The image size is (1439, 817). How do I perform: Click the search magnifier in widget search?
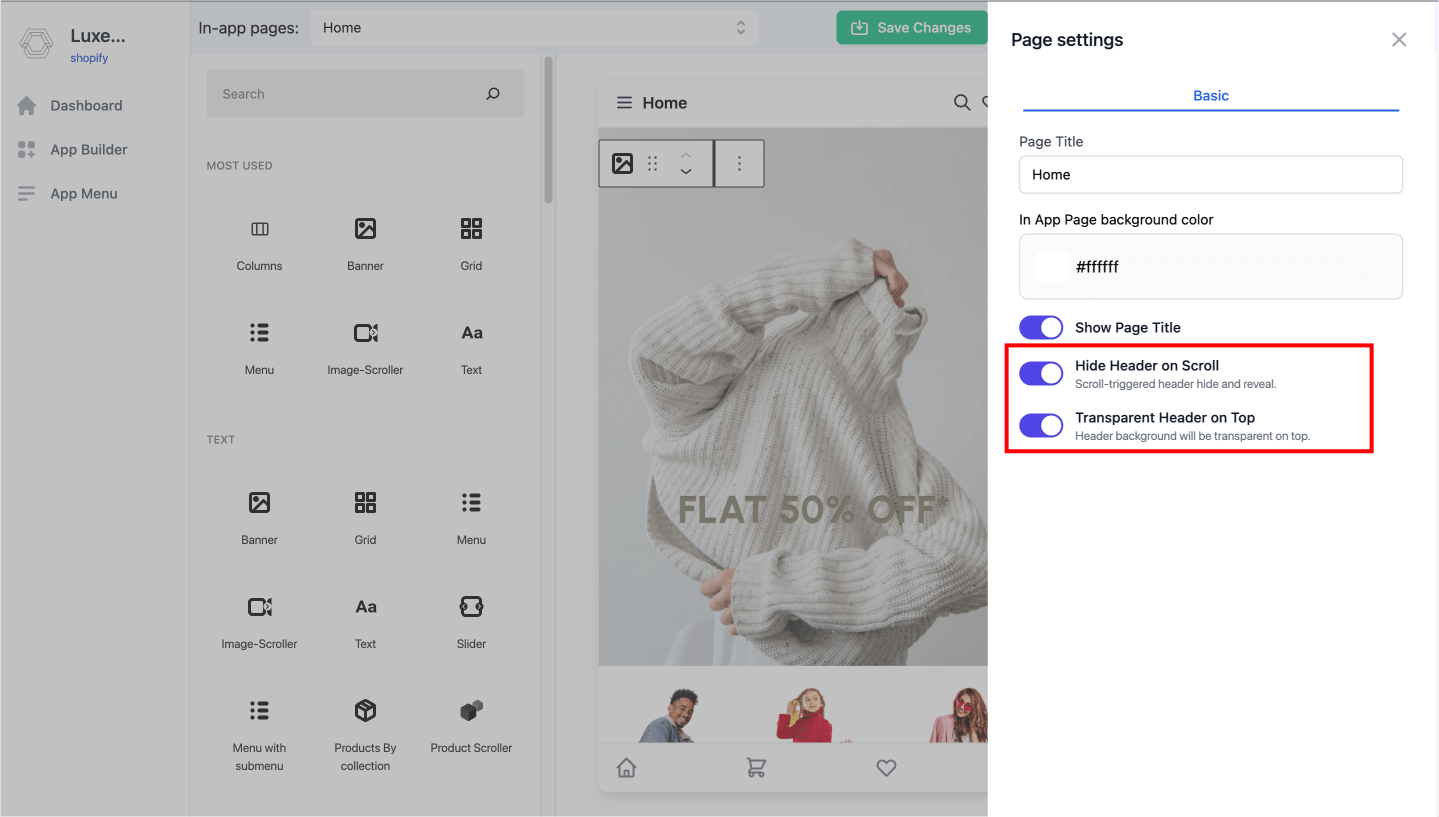pos(492,94)
